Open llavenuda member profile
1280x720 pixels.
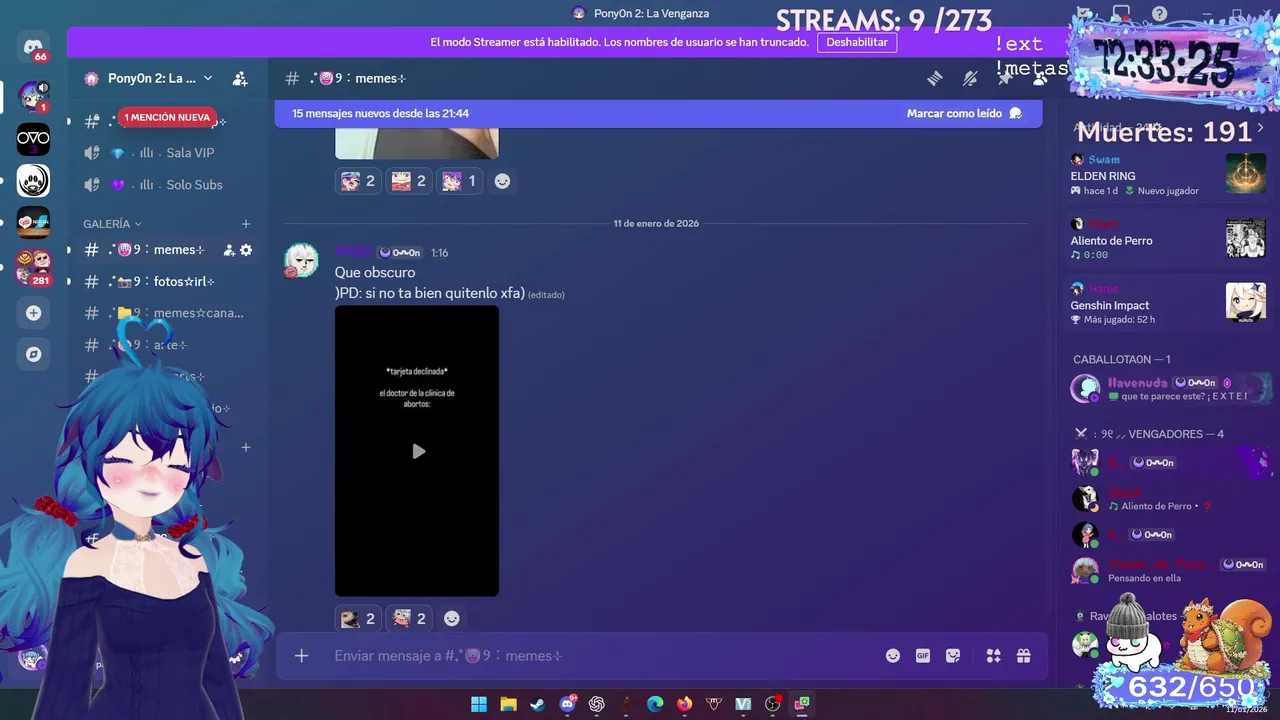1168,388
